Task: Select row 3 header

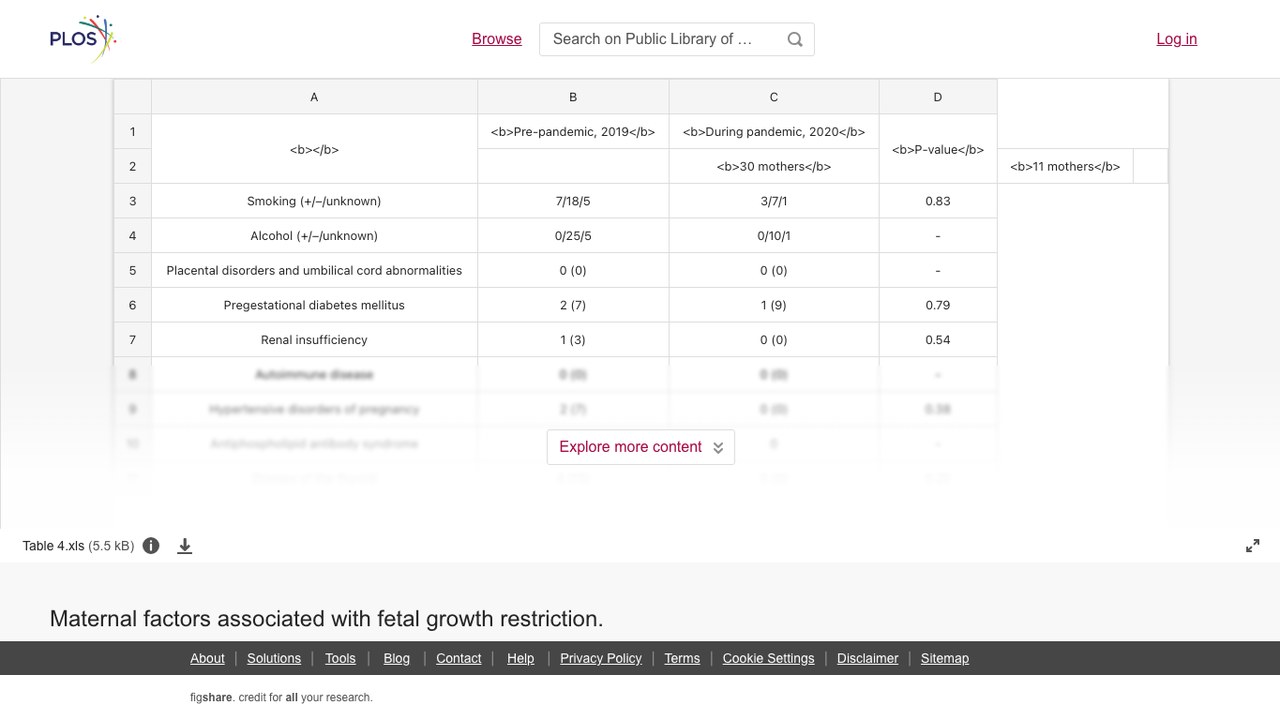Action: (x=132, y=201)
